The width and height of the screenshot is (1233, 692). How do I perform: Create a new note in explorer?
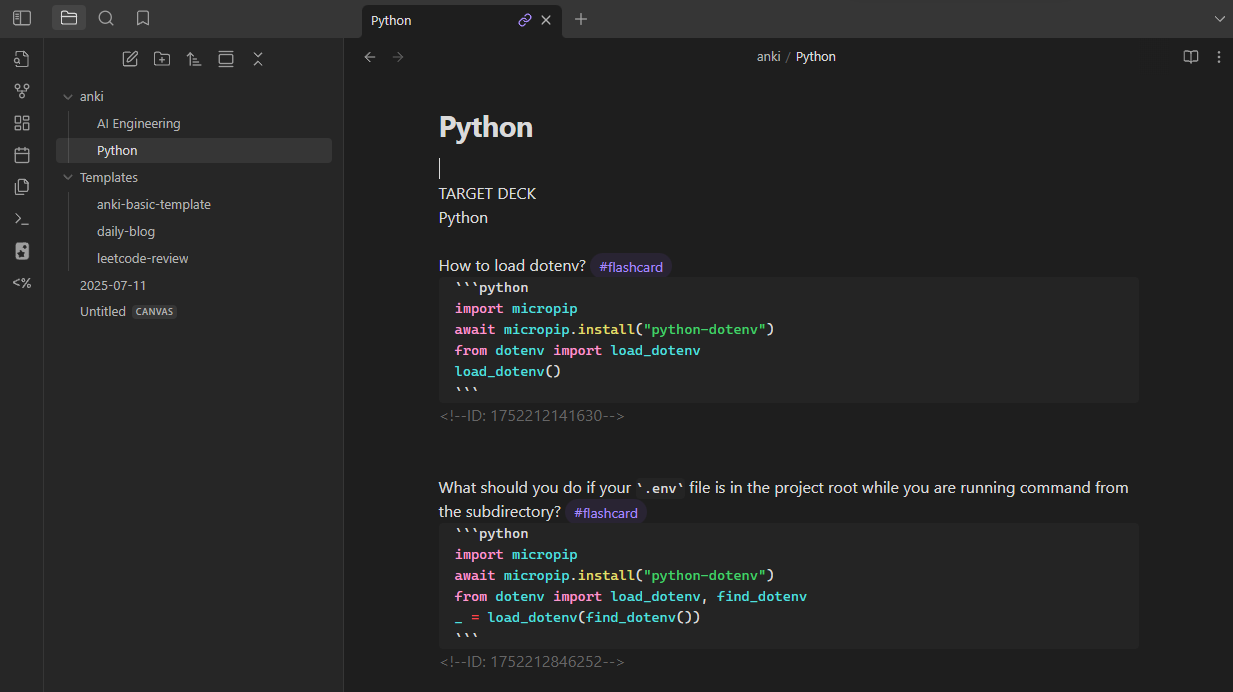[130, 59]
